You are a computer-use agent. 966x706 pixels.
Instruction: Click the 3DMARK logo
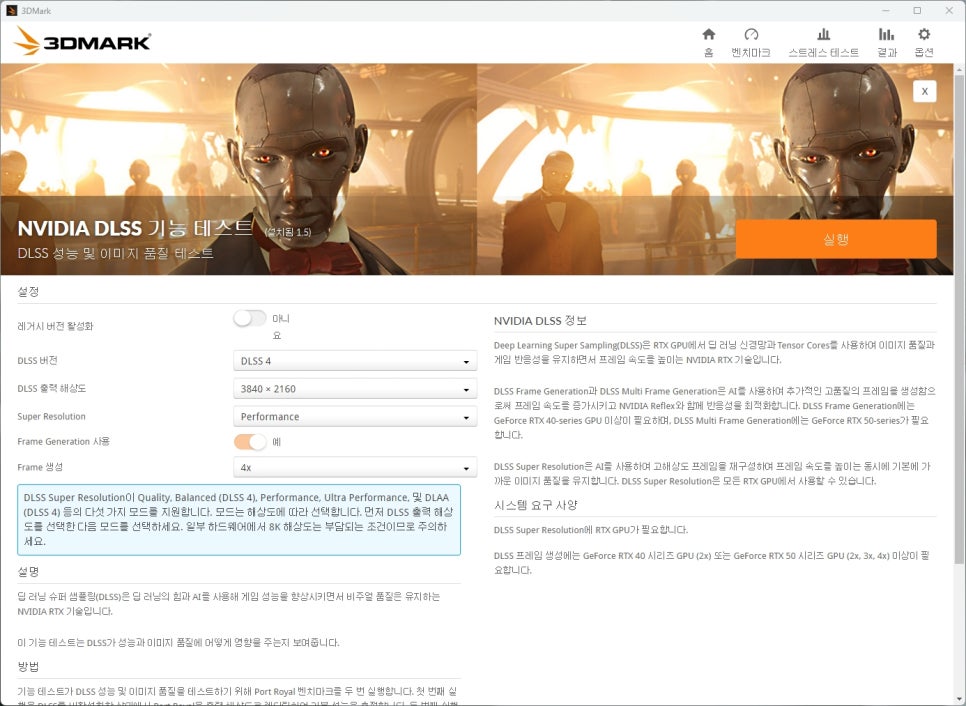(83, 41)
